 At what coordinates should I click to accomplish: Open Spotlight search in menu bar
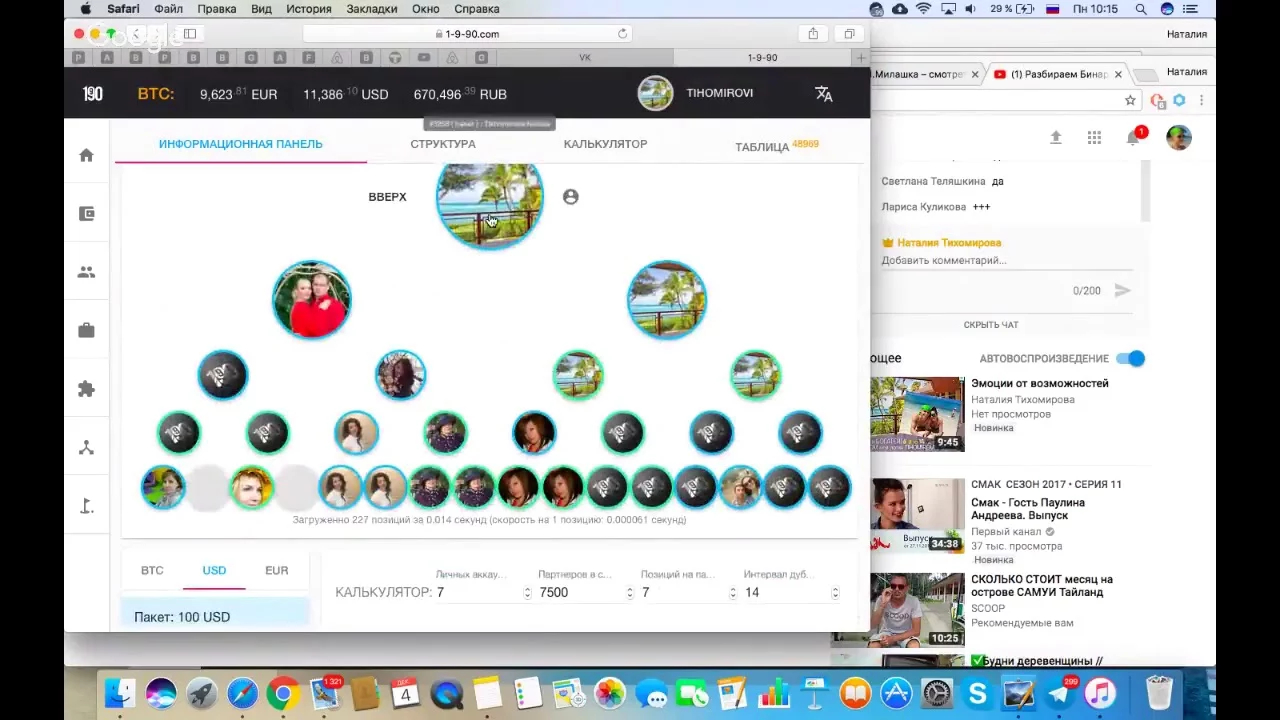coord(1140,9)
